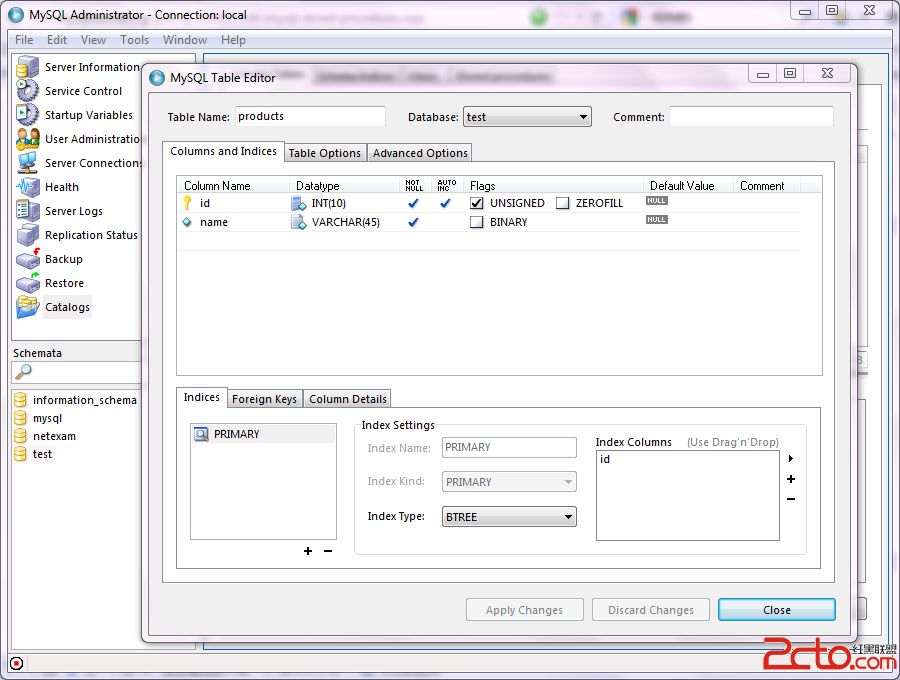The width and height of the screenshot is (900, 680).
Task: Toggle AUTO INC for id column
Action: point(445,203)
